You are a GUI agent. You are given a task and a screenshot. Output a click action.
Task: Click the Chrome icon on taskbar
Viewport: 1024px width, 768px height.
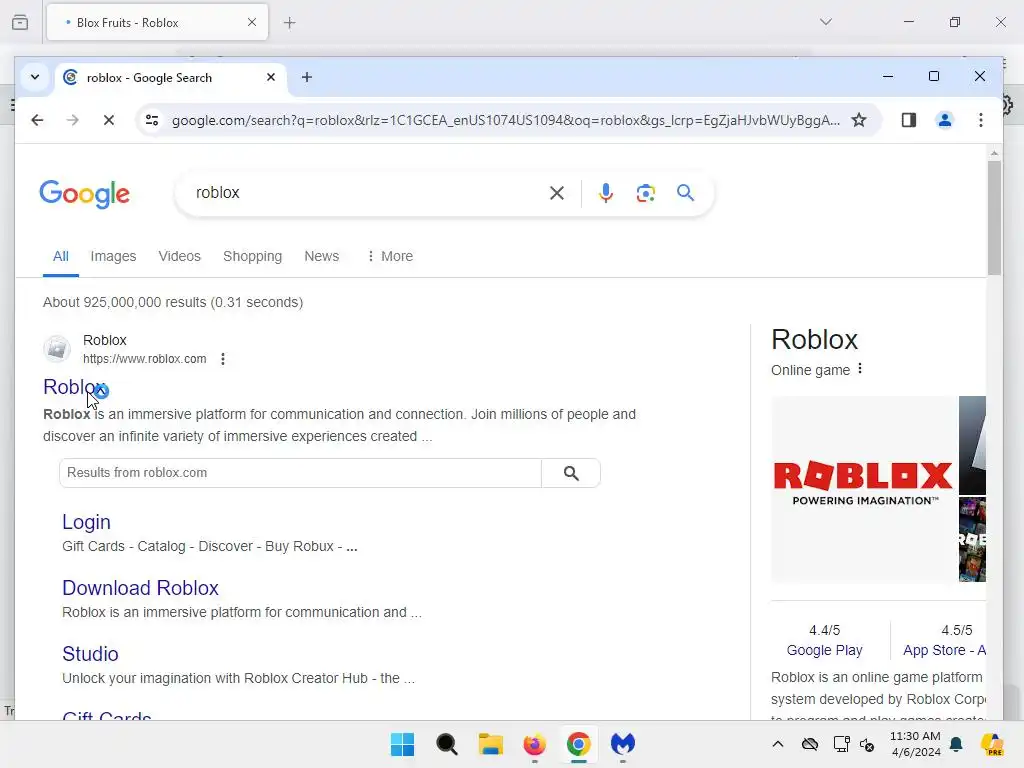click(x=579, y=744)
